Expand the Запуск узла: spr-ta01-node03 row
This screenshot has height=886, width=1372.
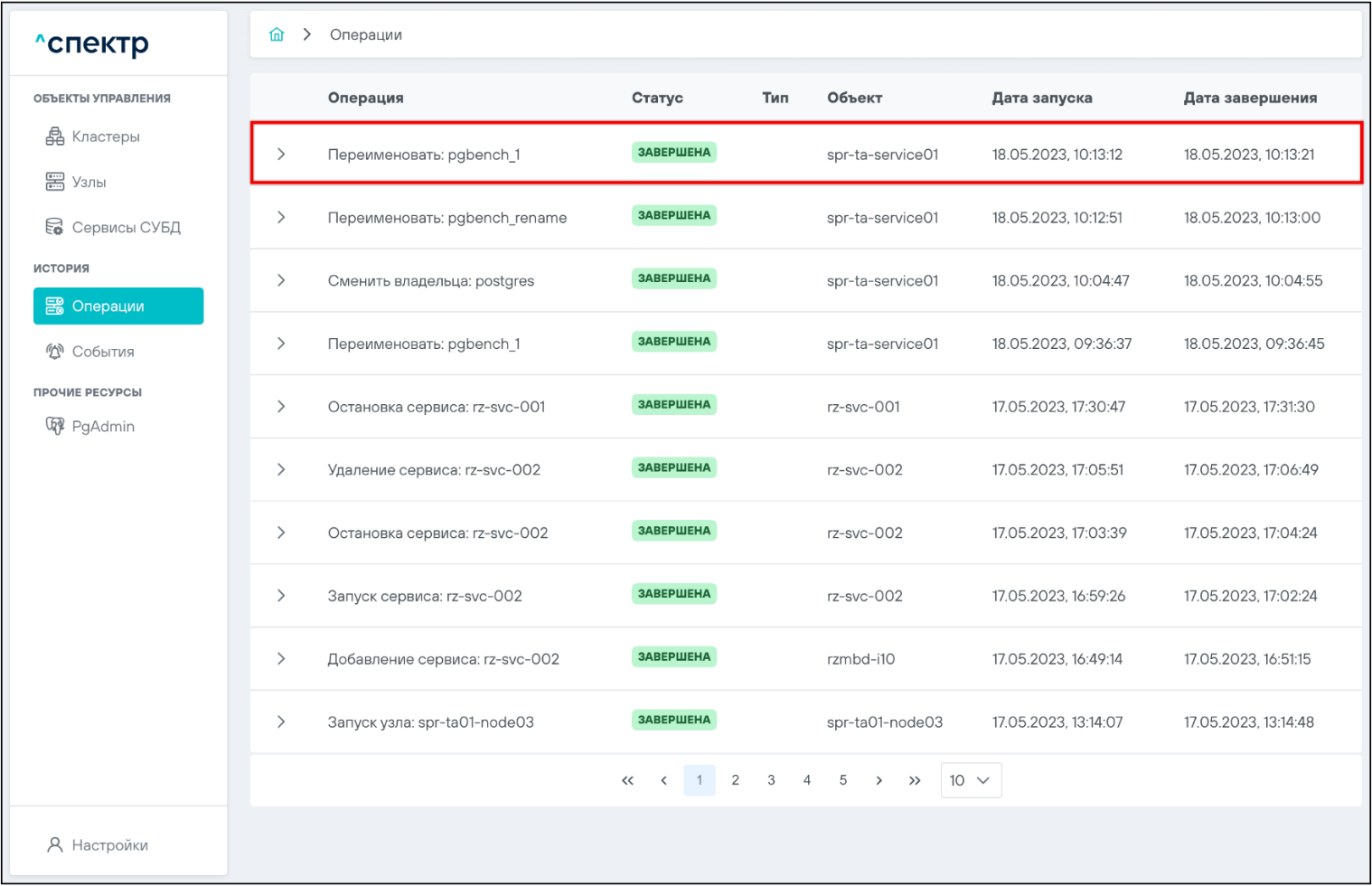281,721
